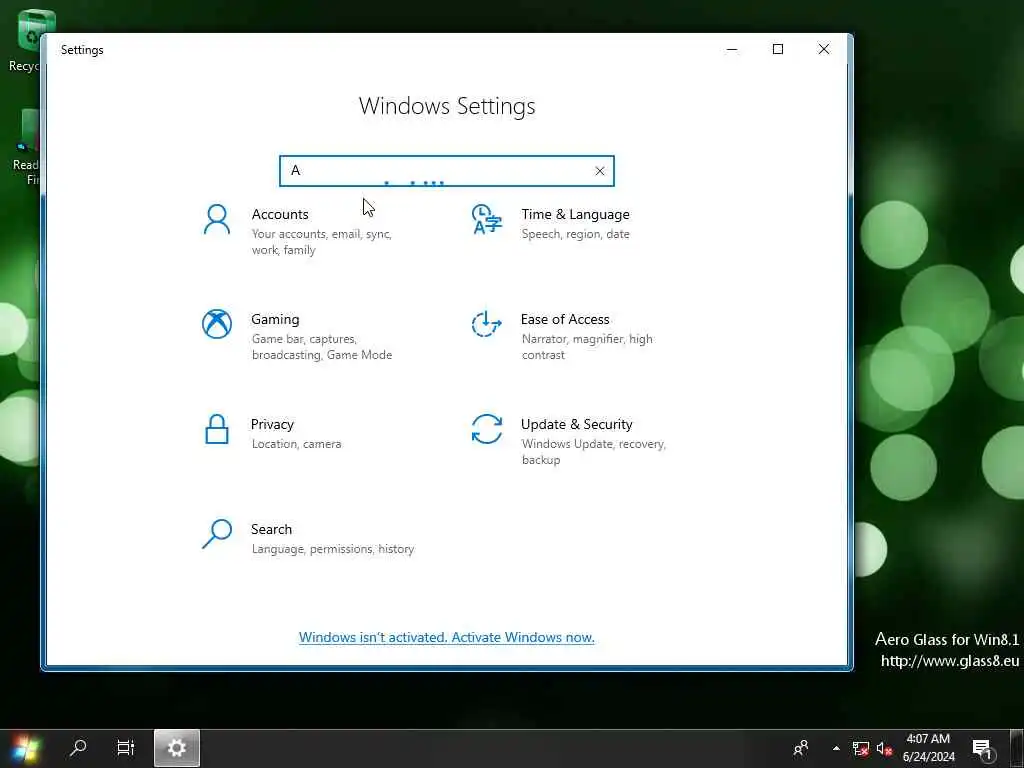The image size is (1024, 768).
Task: Open the muted volume tray icon
Action: [x=884, y=748]
